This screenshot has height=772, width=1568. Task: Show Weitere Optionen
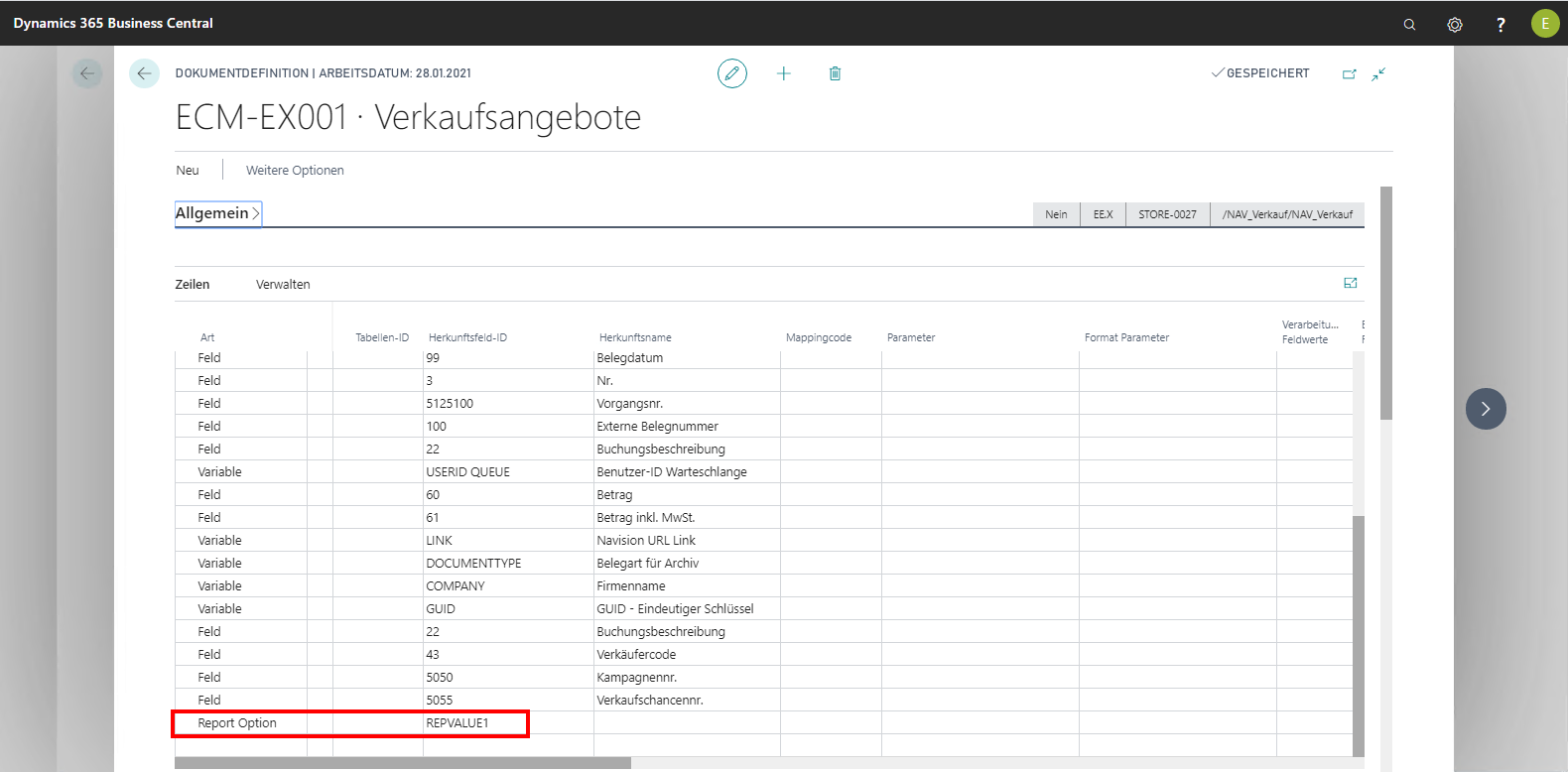point(295,171)
